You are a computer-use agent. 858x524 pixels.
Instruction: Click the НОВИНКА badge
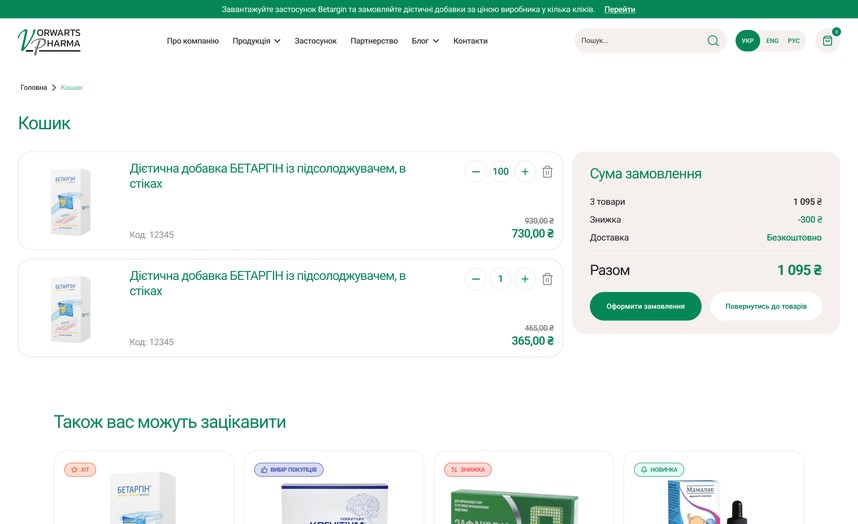pyautogui.click(x=659, y=469)
